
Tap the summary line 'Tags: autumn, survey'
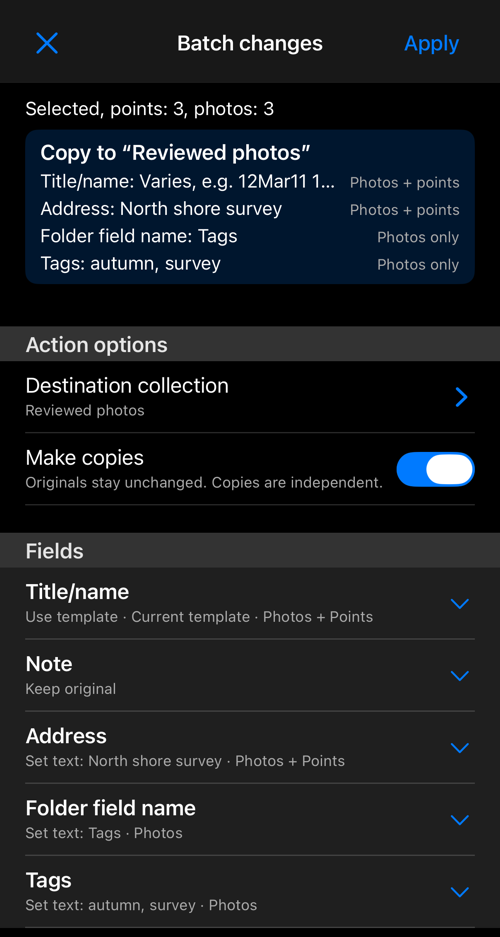tap(131, 264)
